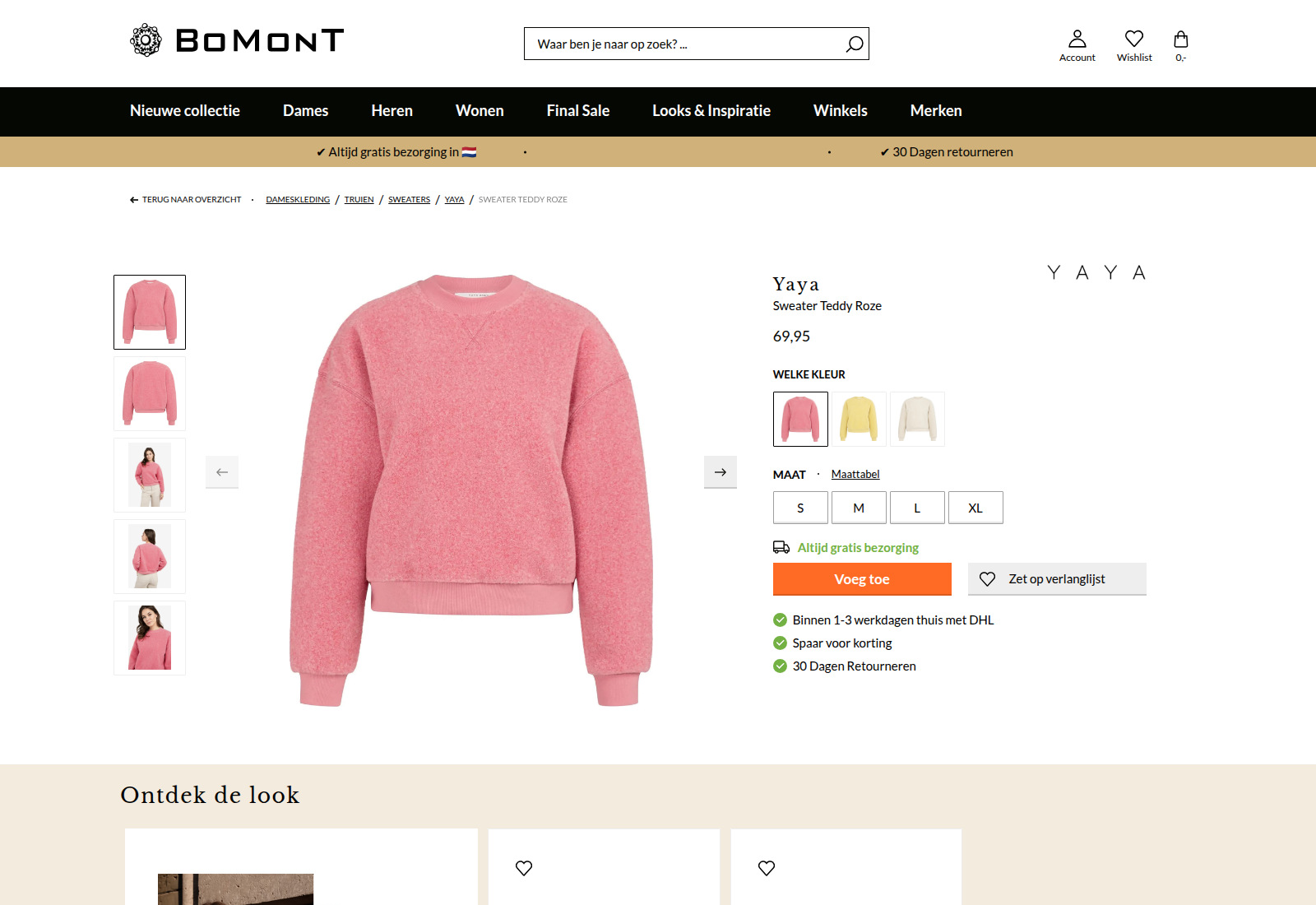Open the Dames menu
The image size is (1316, 905).
point(305,111)
